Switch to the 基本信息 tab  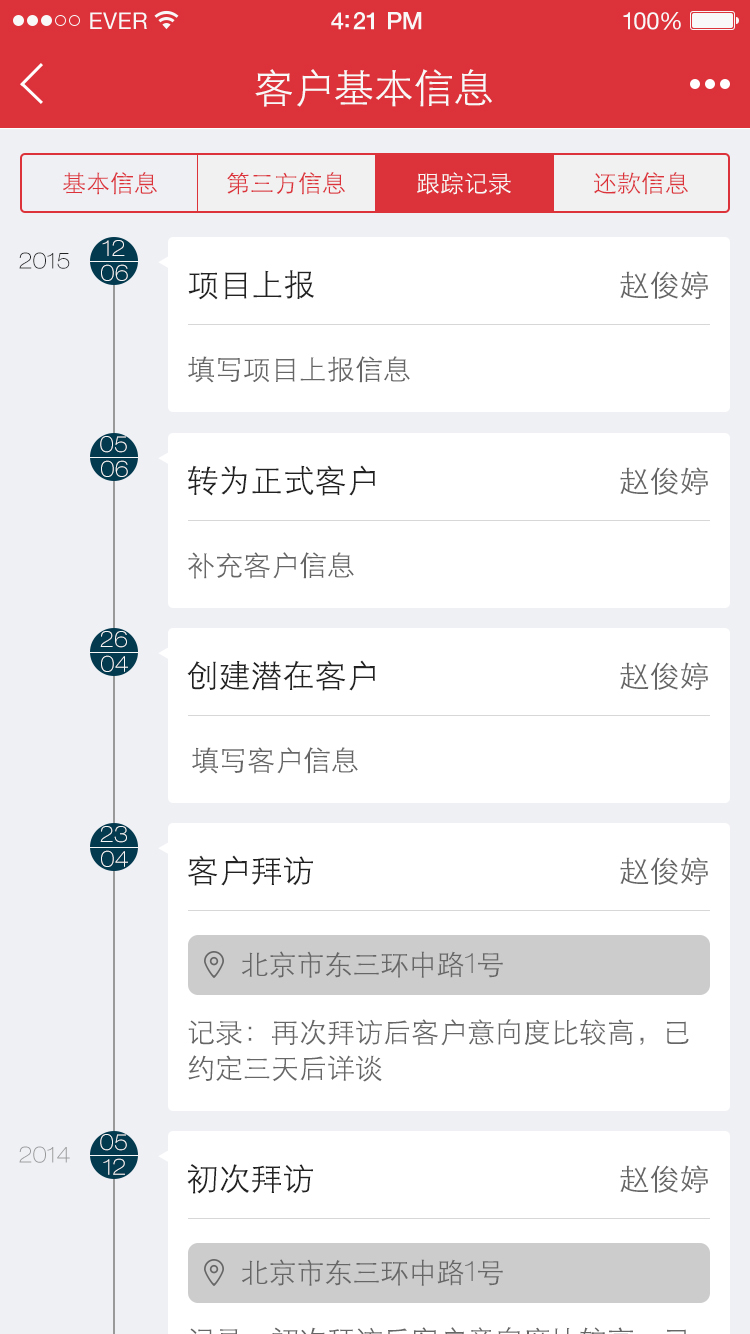tap(110, 183)
